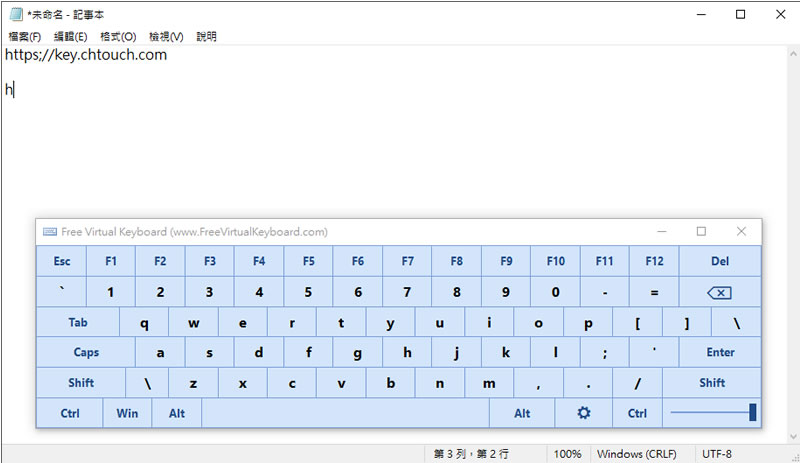Click the https://key.chtouch.com text line
This screenshot has width=800, height=463.
point(86,55)
